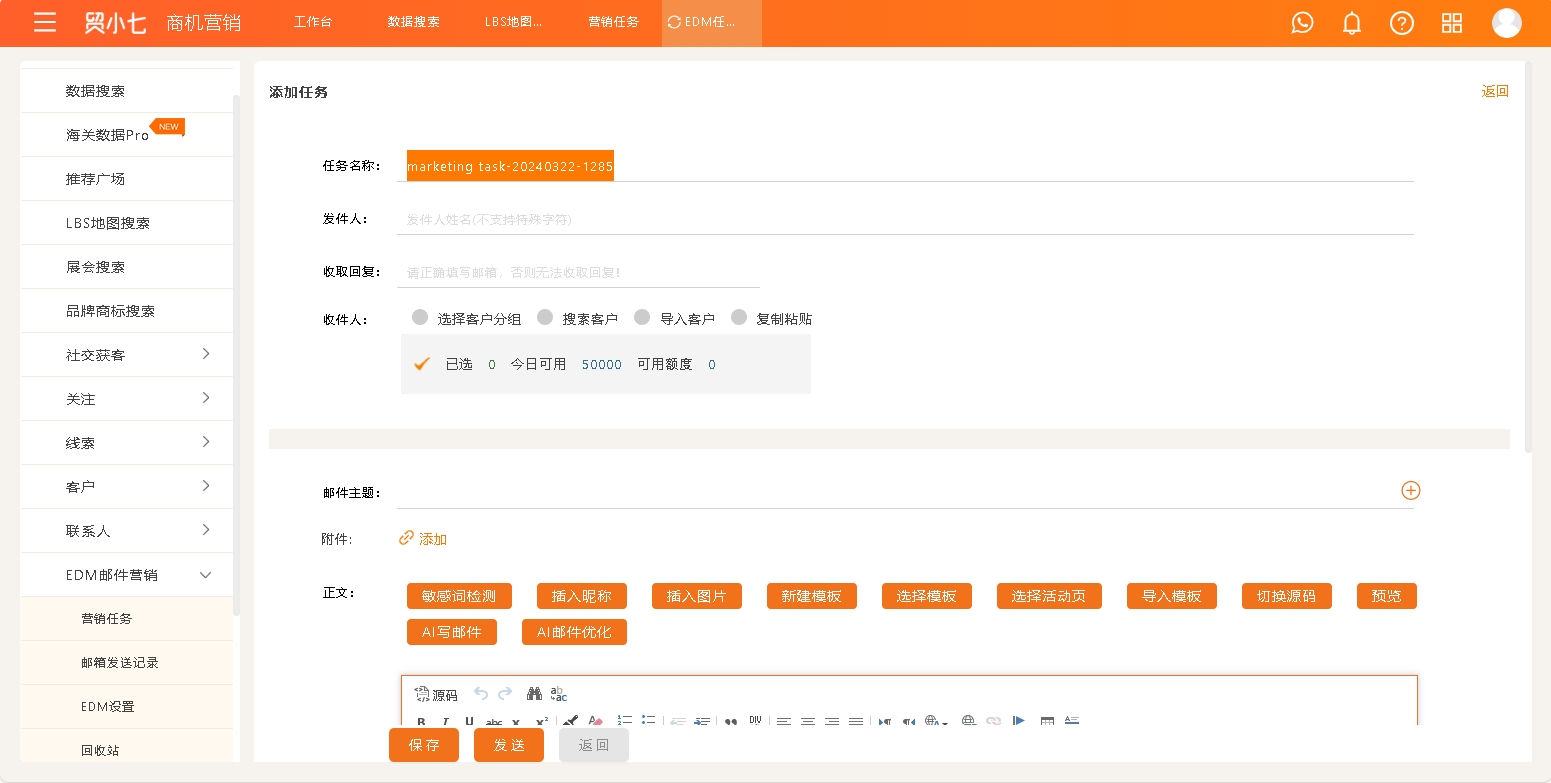
Task: Click the 敏感词检测 button
Action: pos(459,596)
